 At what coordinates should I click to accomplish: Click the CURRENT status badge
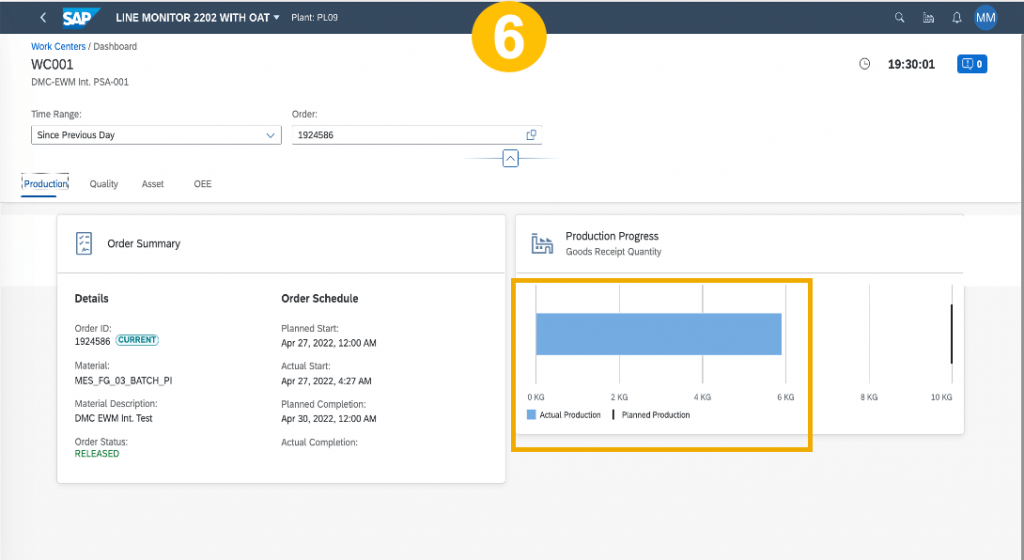pos(137,340)
